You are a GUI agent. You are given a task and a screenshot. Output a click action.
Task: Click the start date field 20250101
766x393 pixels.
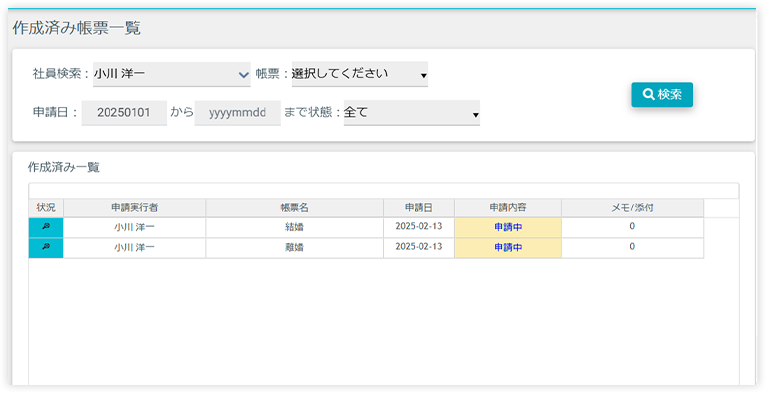(124, 113)
